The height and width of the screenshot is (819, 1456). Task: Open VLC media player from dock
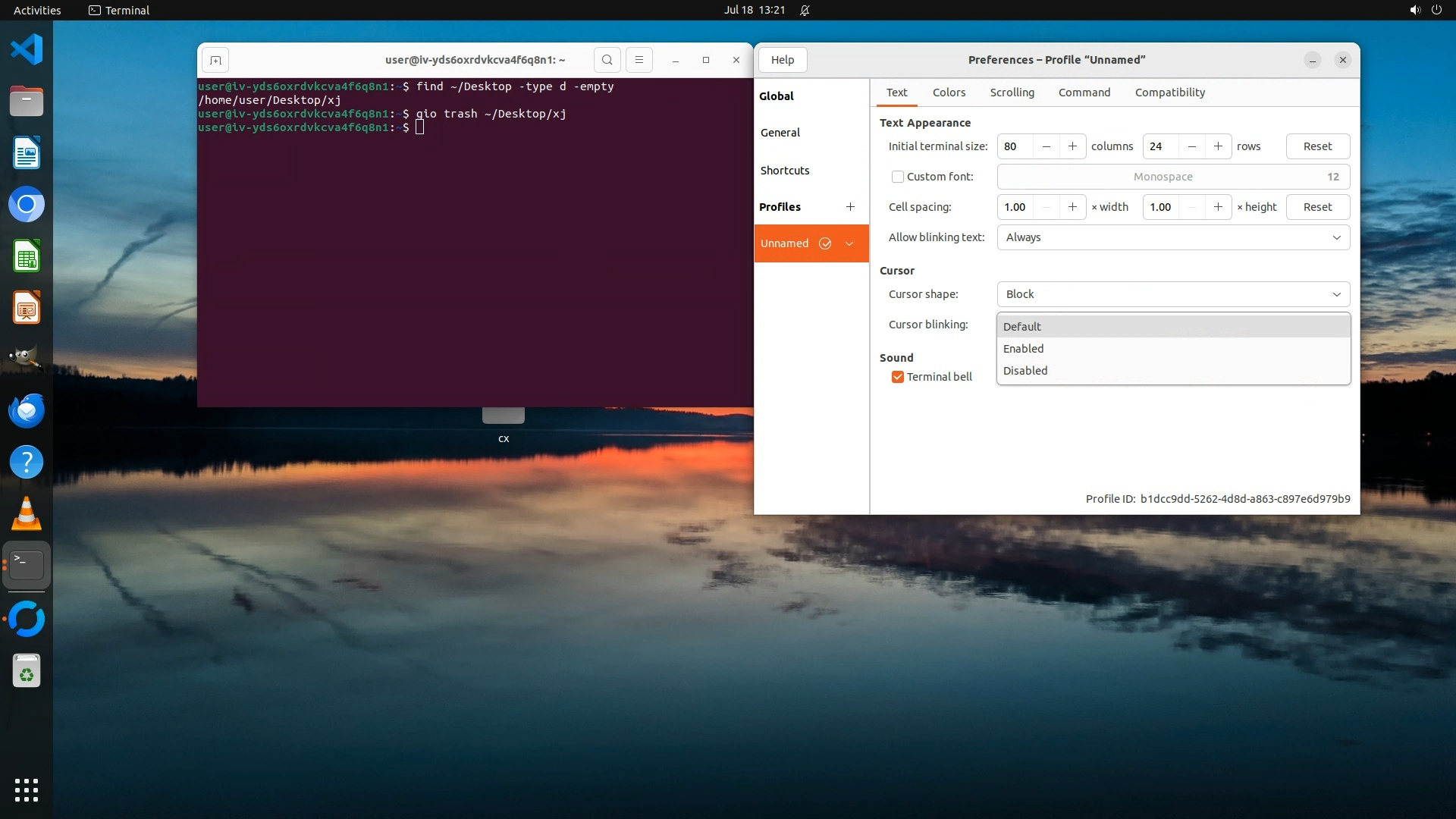[x=27, y=514]
